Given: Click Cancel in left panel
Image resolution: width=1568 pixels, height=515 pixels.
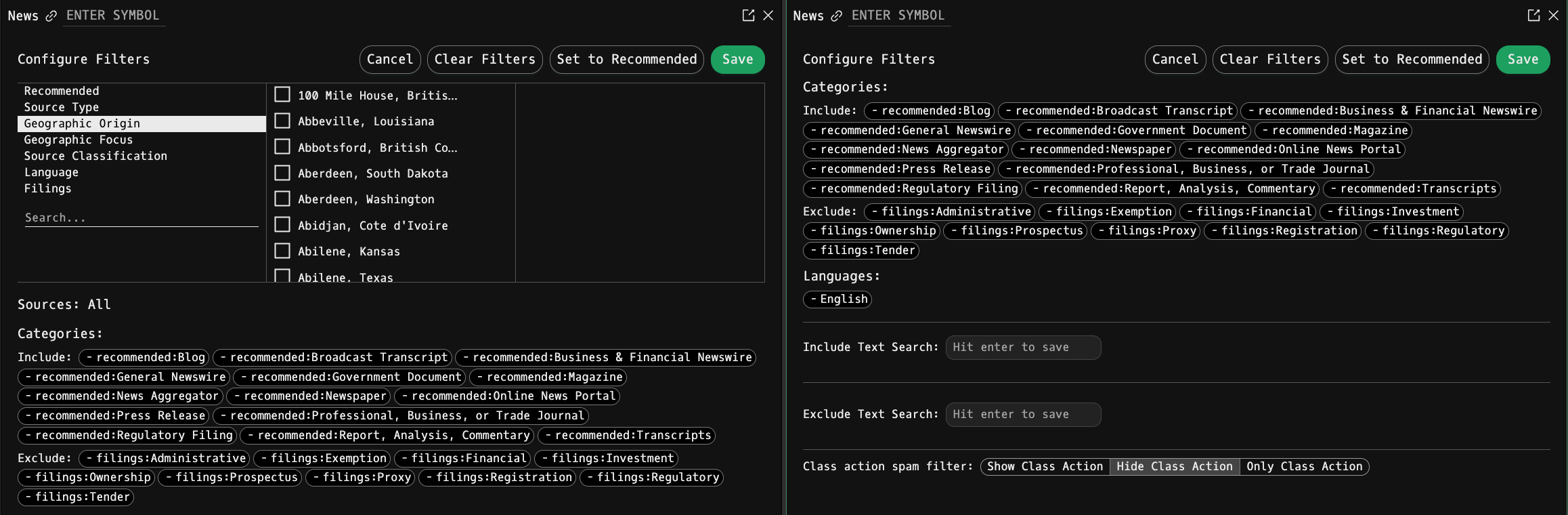Looking at the screenshot, I should pos(390,59).
